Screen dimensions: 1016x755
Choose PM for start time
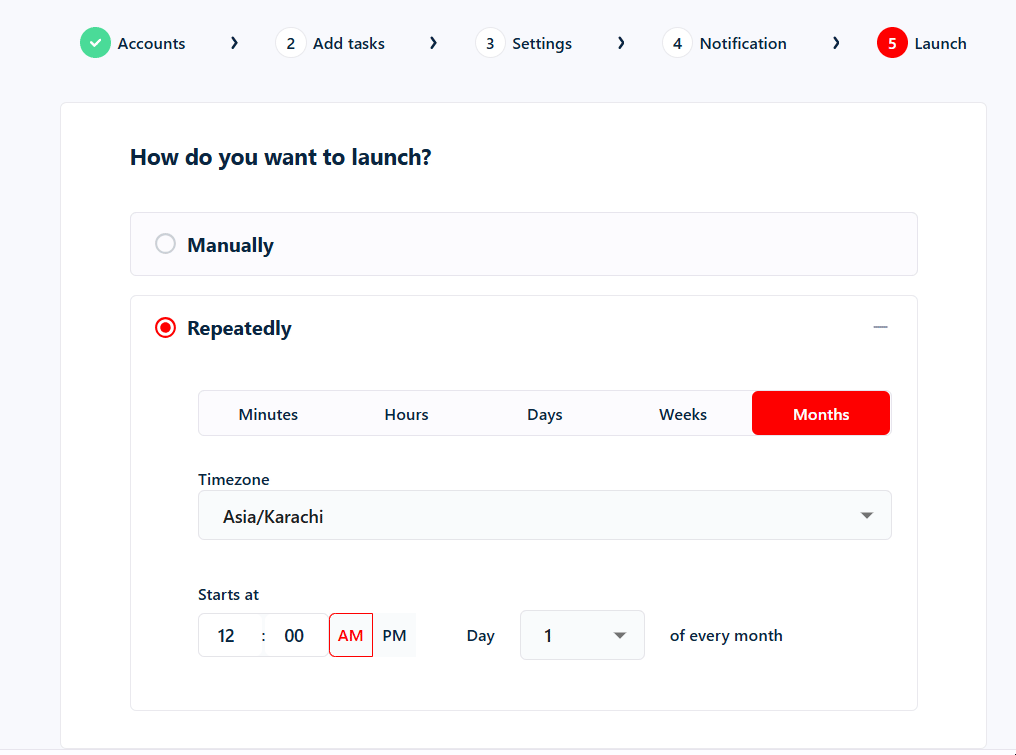click(394, 635)
